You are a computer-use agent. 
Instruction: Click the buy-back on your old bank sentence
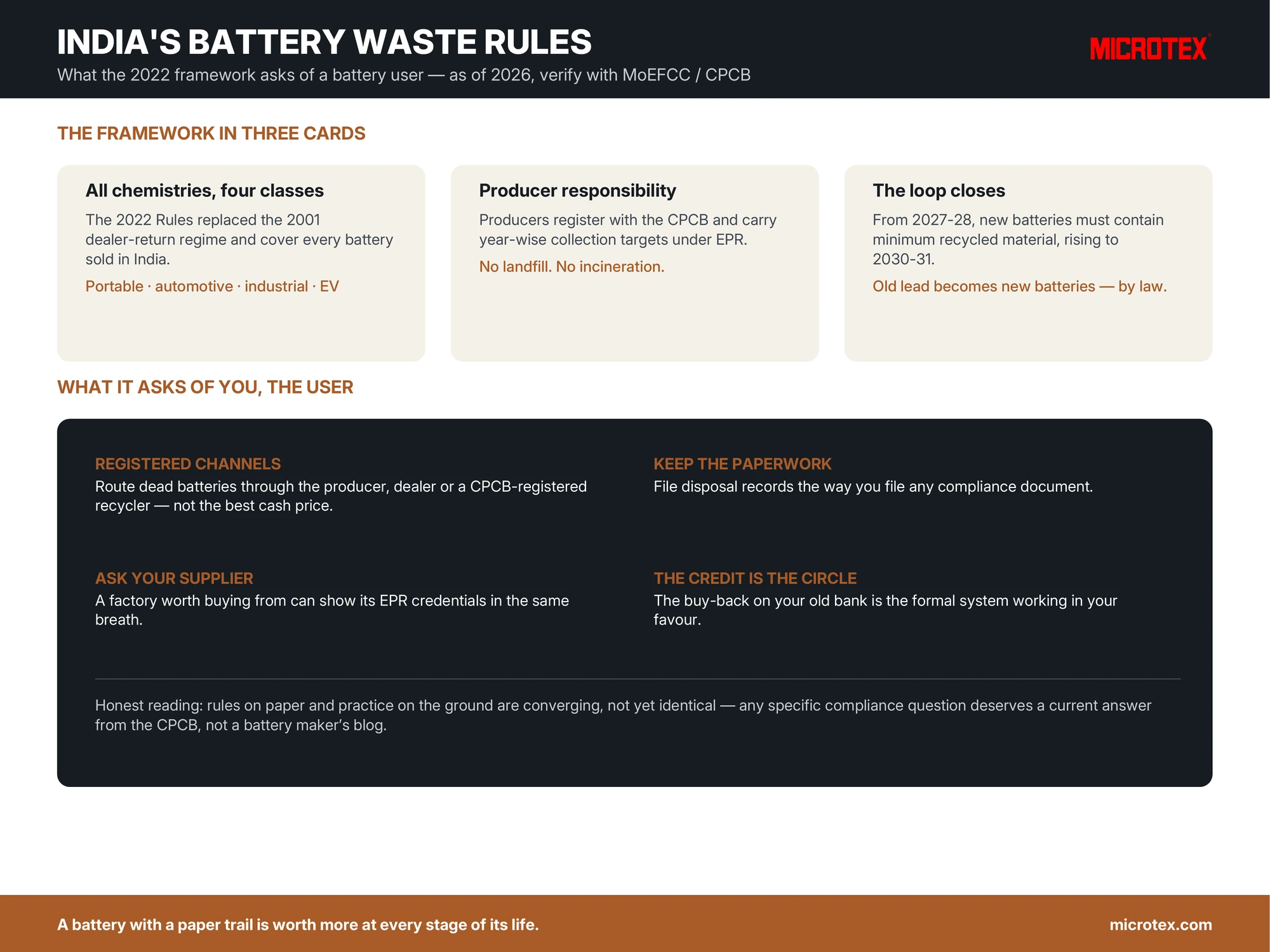885,610
